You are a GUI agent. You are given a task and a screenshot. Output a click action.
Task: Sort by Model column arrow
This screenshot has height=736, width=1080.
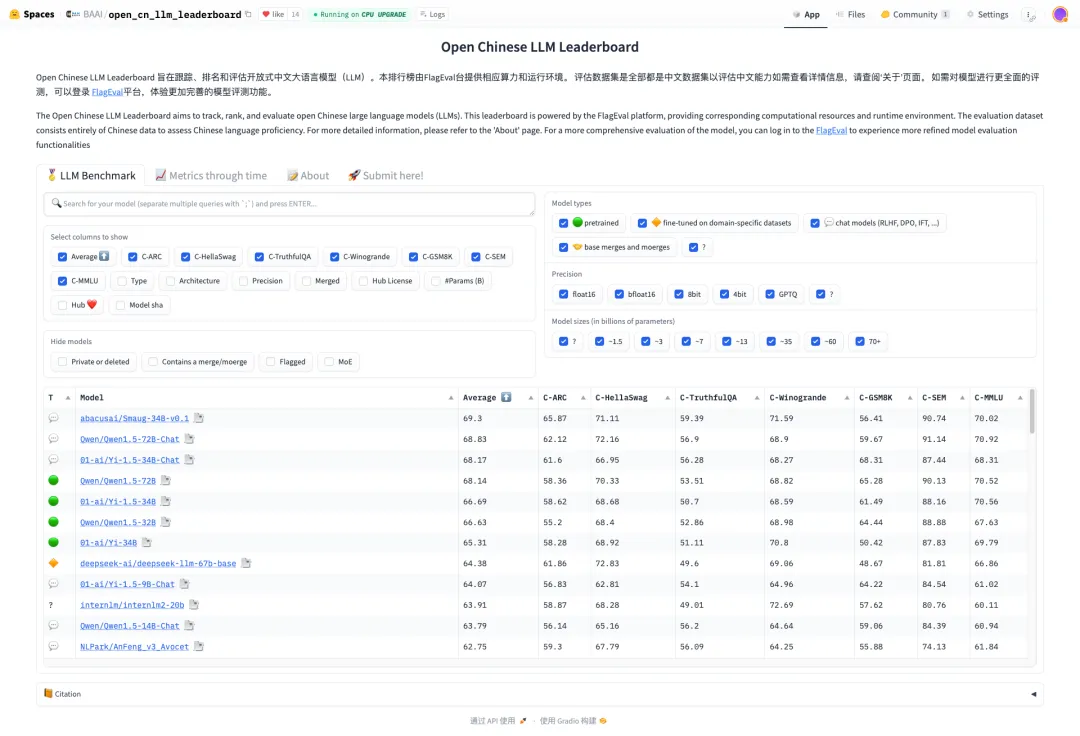(x=450, y=398)
